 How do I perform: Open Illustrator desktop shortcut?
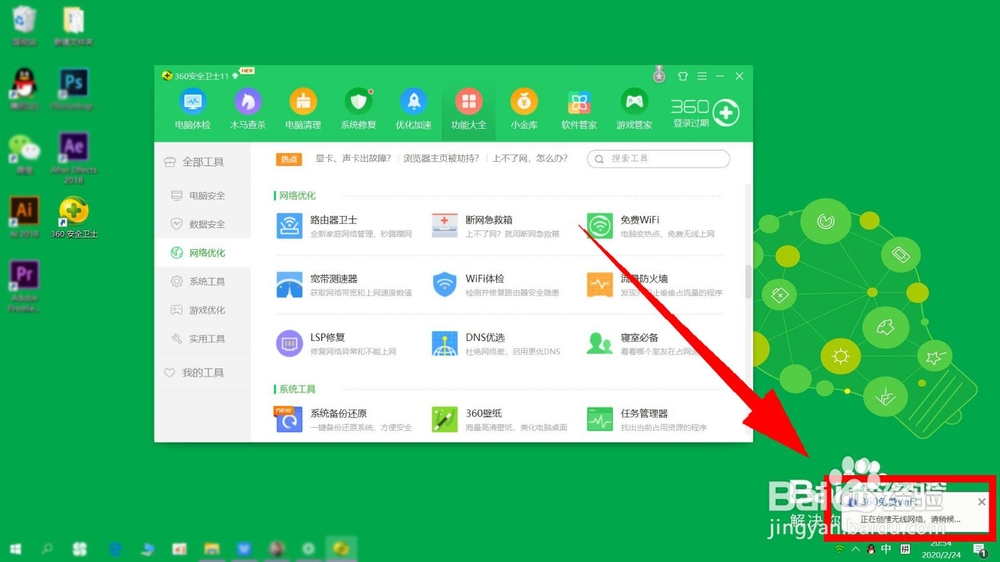[24, 217]
